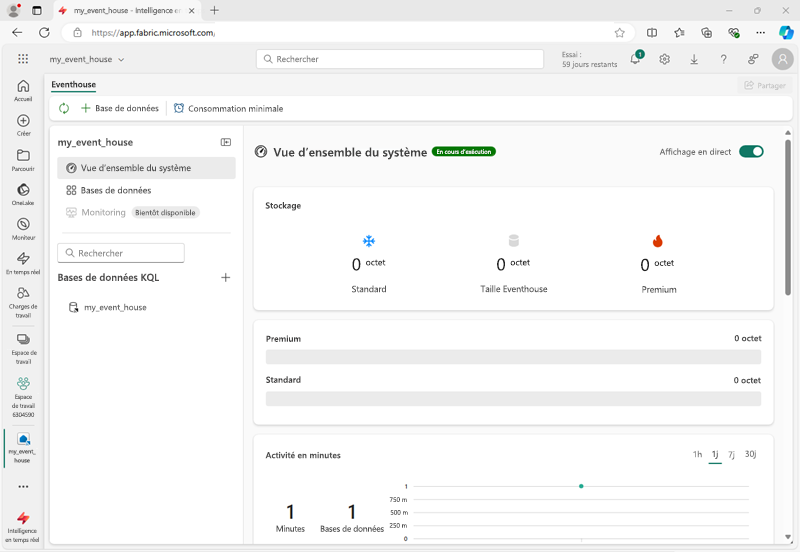Open Espace de travail sidebar icon
800x552 pixels.
point(23,349)
